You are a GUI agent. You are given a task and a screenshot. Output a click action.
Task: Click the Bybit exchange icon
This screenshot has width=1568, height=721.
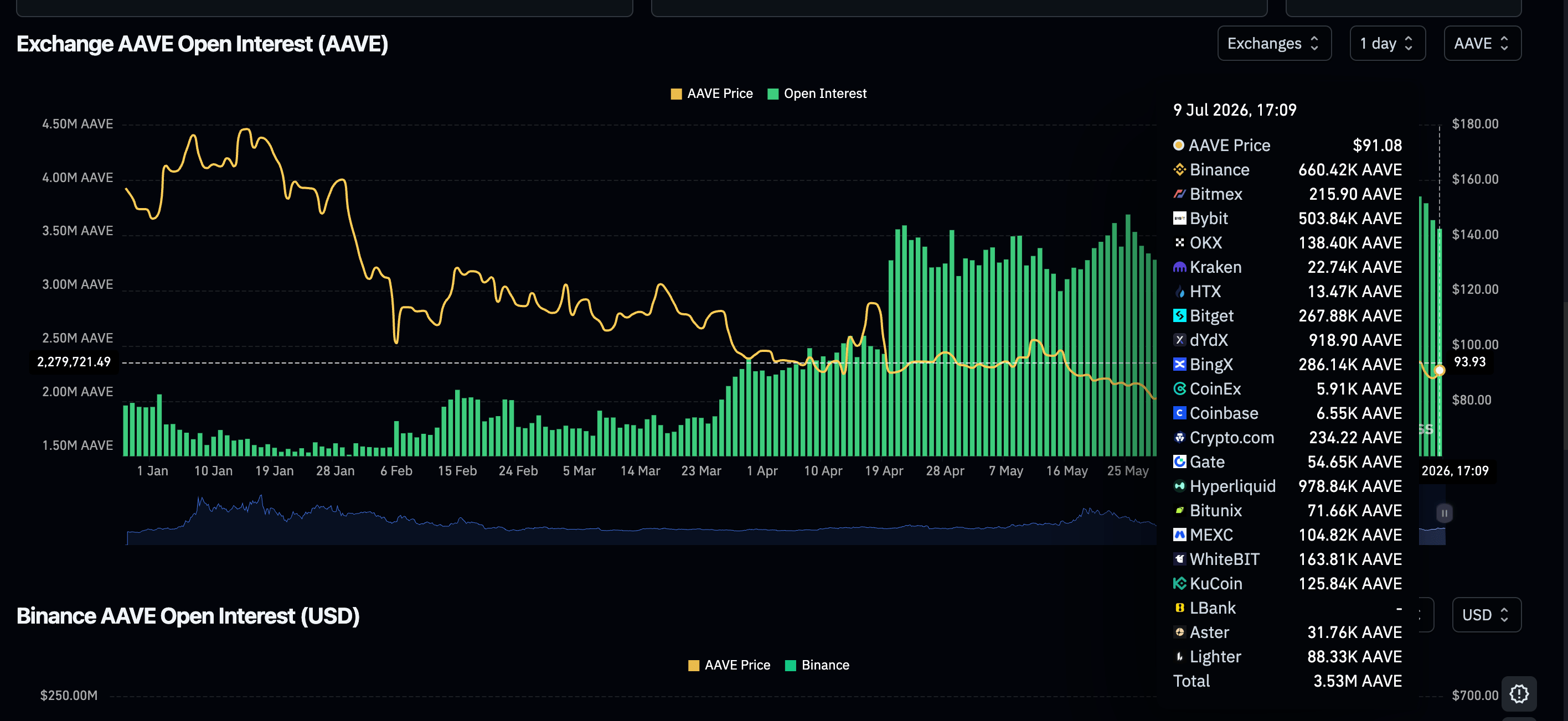pyautogui.click(x=1179, y=219)
